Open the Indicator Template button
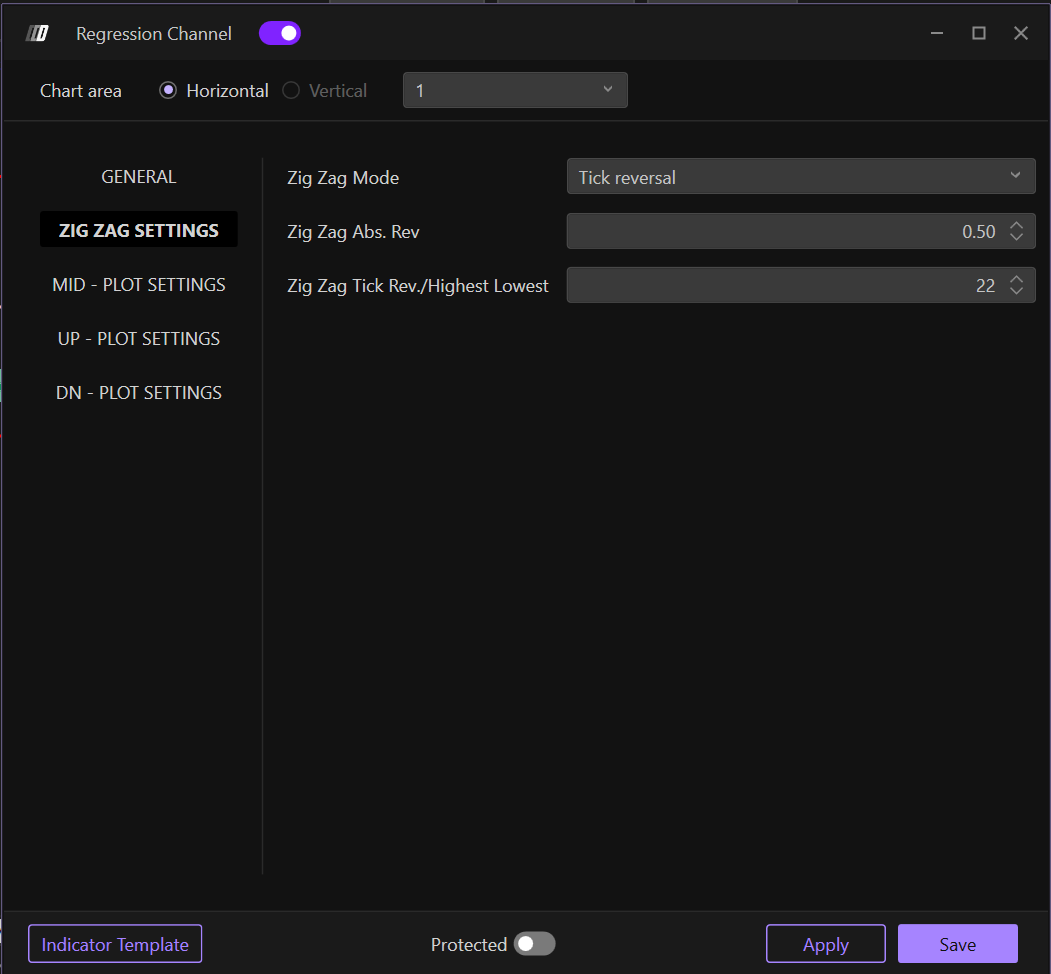1051x974 pixels. click(115, 944)
